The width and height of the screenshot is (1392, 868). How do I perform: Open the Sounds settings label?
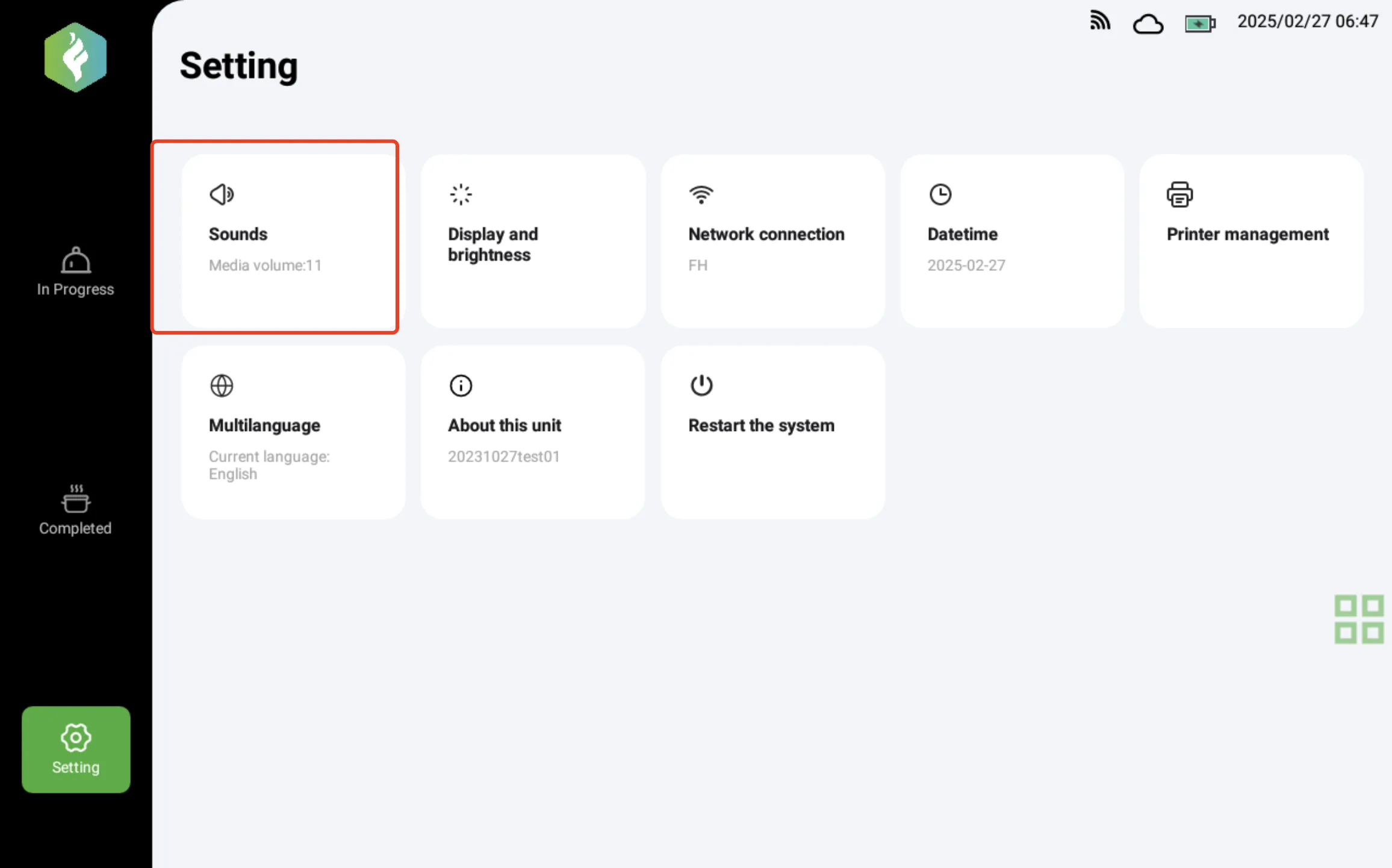pyautogui.click(x=238, y=234)
